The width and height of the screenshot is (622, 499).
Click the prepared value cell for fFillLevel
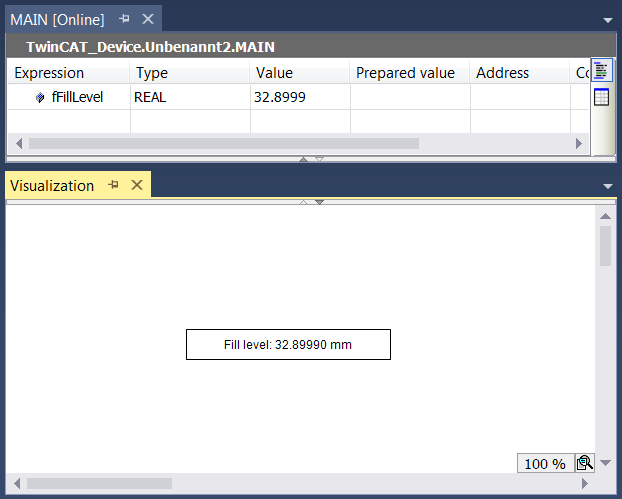[x=410, y=97]
